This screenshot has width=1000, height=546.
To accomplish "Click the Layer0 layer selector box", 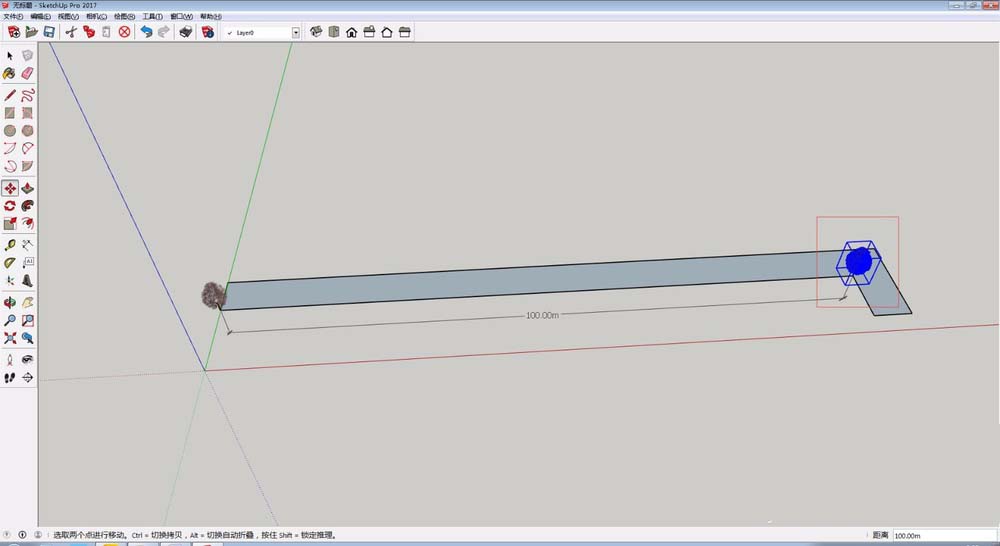I will (x=260, y=32).
